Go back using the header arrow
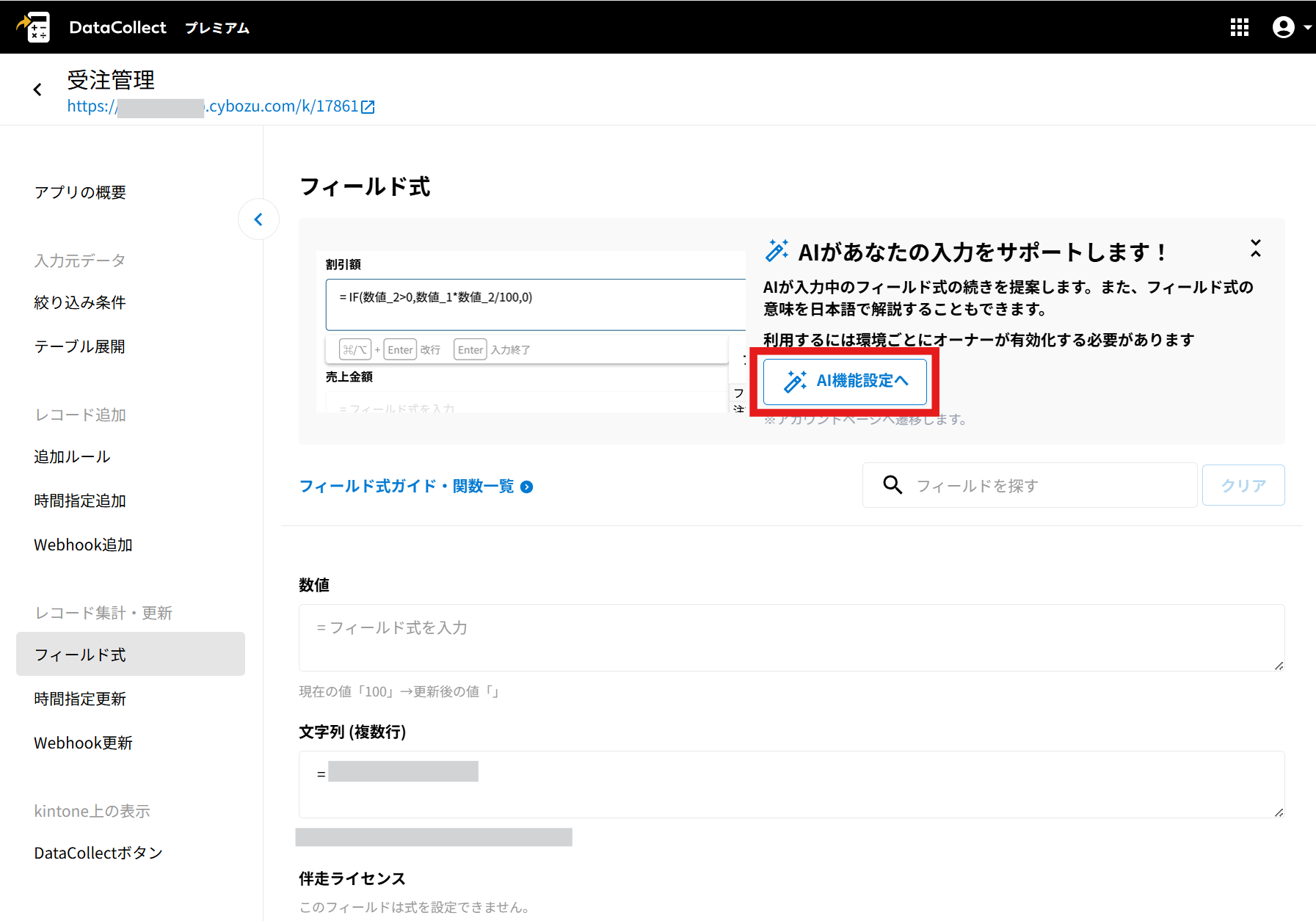Viewport: 1316px width, 921px height. [x=37, y=90]
